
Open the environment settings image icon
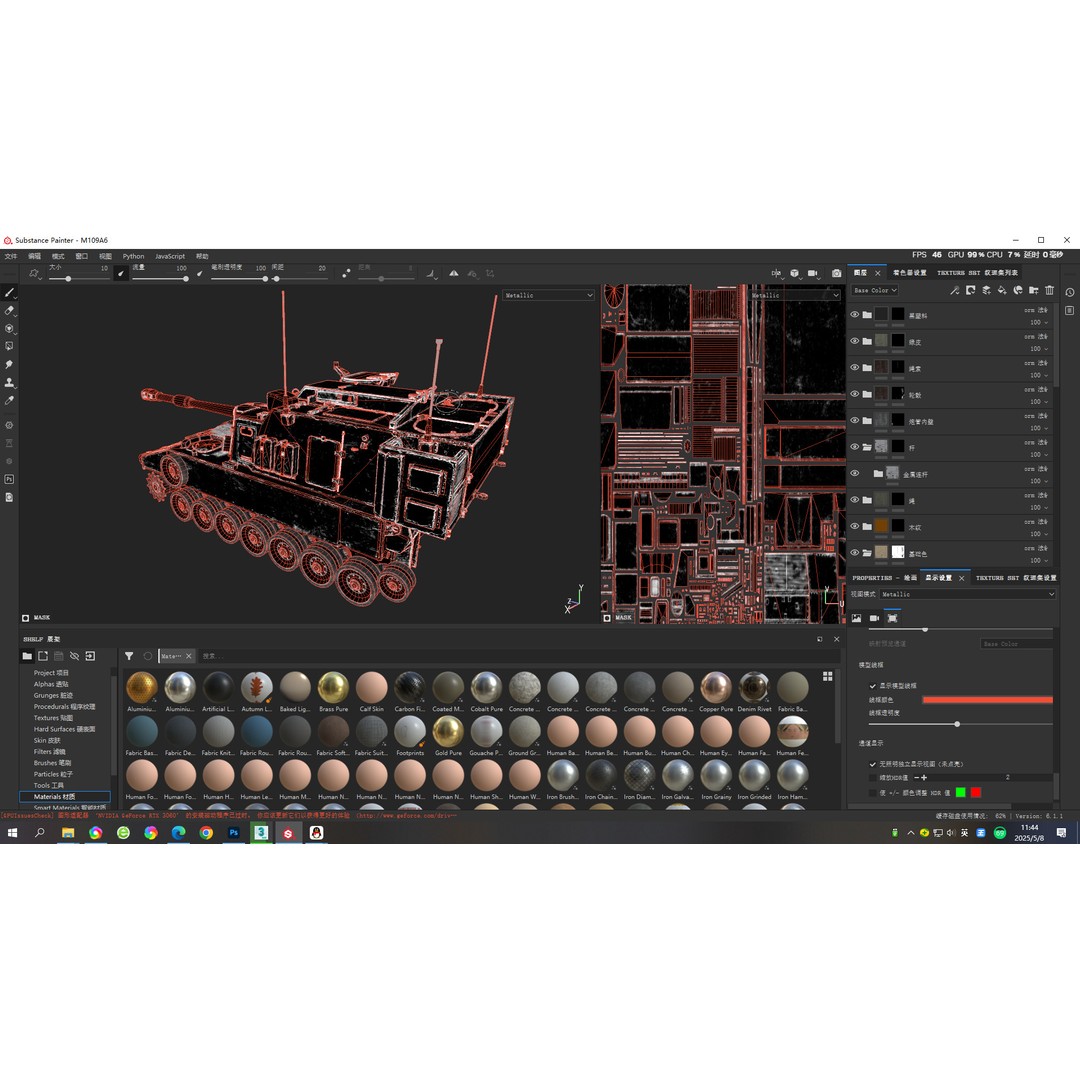[856, 619]
